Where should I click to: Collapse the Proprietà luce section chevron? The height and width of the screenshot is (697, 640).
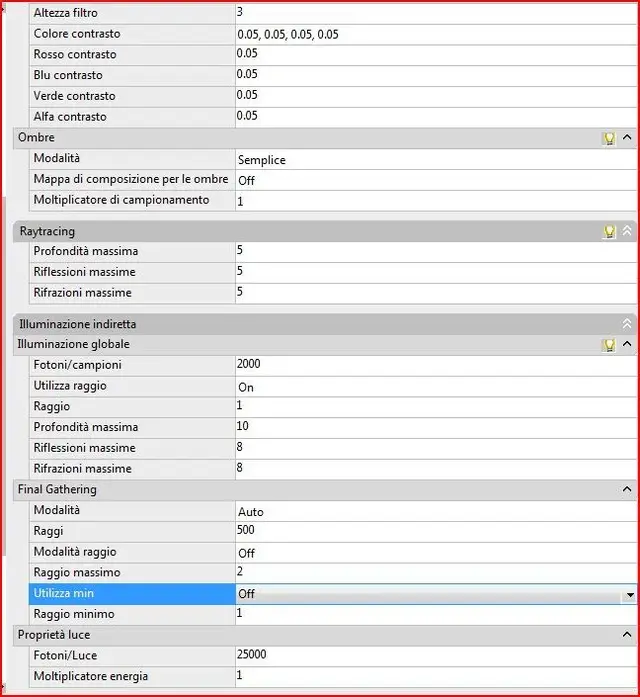pos(627,635)
